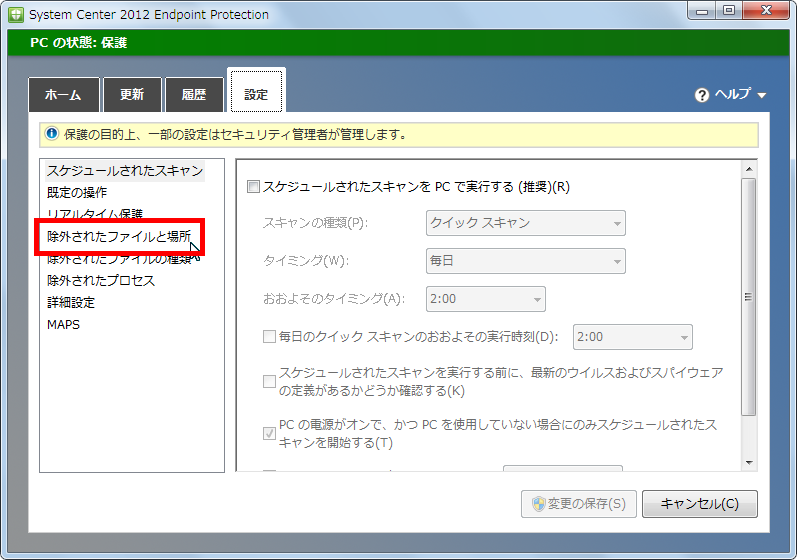Click the security administrator notice text

point(235,135)
